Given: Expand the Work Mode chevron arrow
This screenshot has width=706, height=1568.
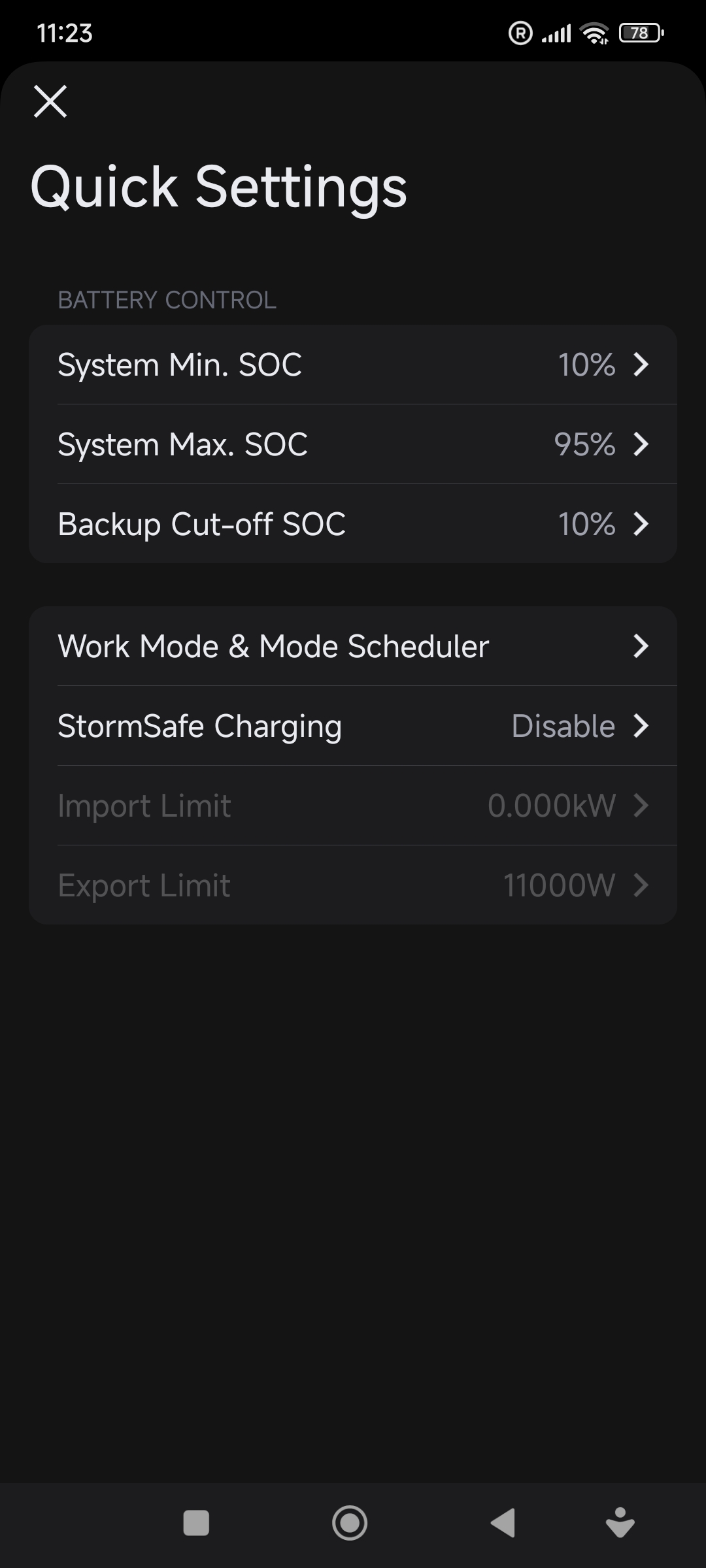Looking at the screenshot, I should click(x=641, y=646).
